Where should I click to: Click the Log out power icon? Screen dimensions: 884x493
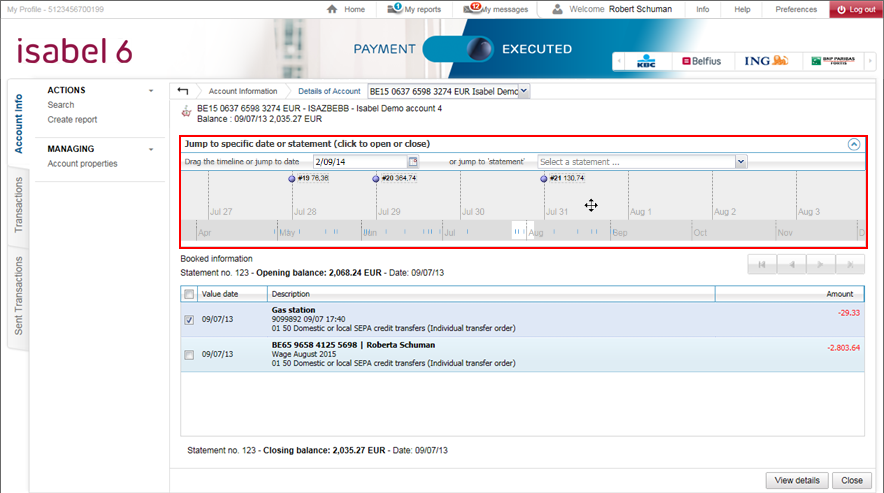[841, 10]
